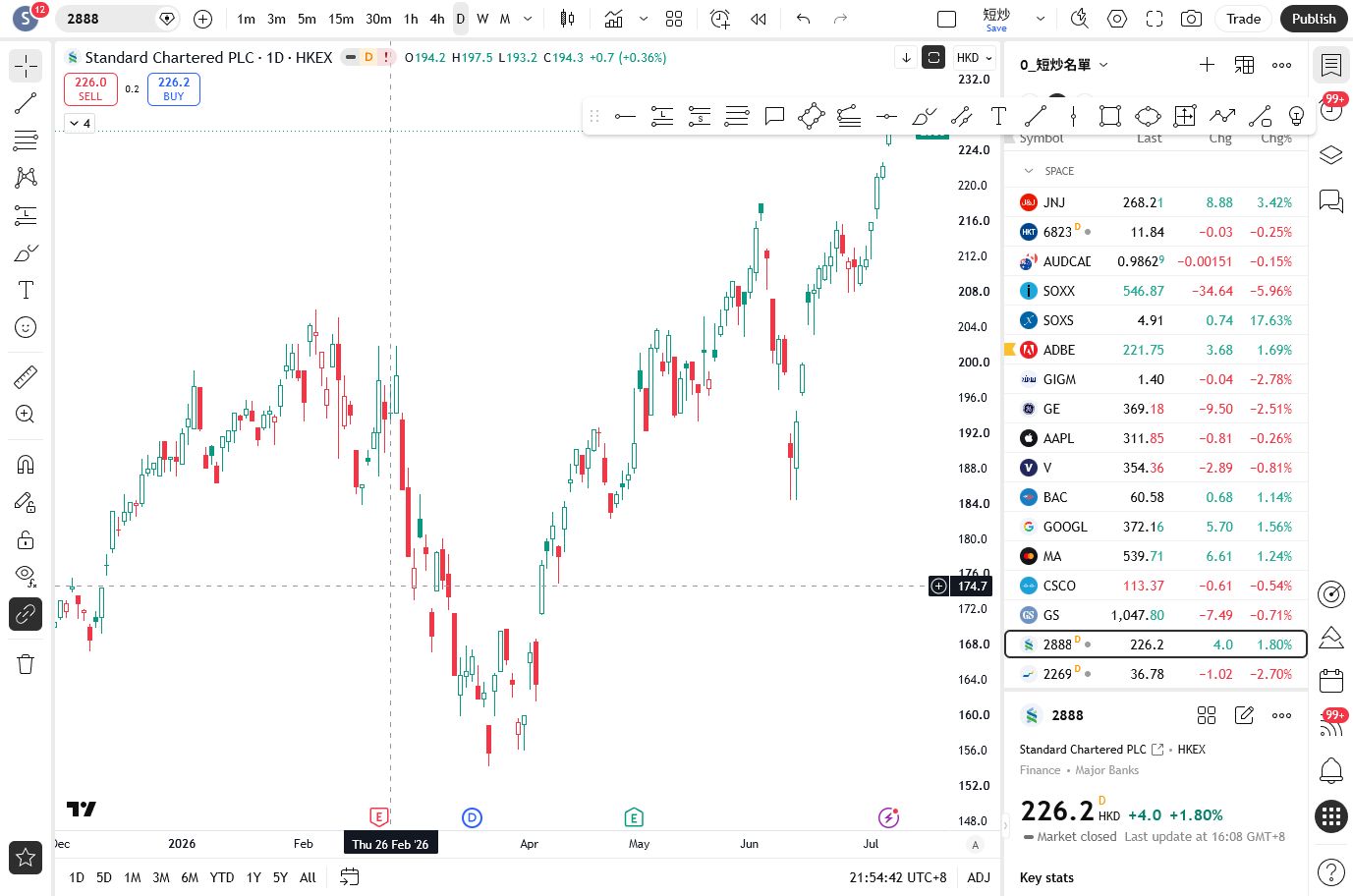This screenshot has height=896, width=1353.
Task: Open the layout setup square icon
Action: pos(947,19)
